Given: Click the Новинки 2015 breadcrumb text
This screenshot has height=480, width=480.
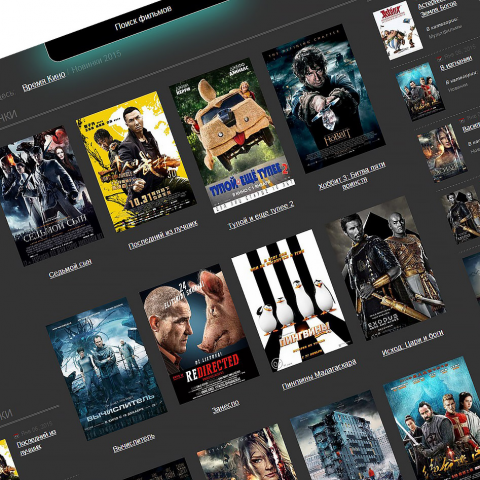Looking at the screenshot, I should click(97, 62).
